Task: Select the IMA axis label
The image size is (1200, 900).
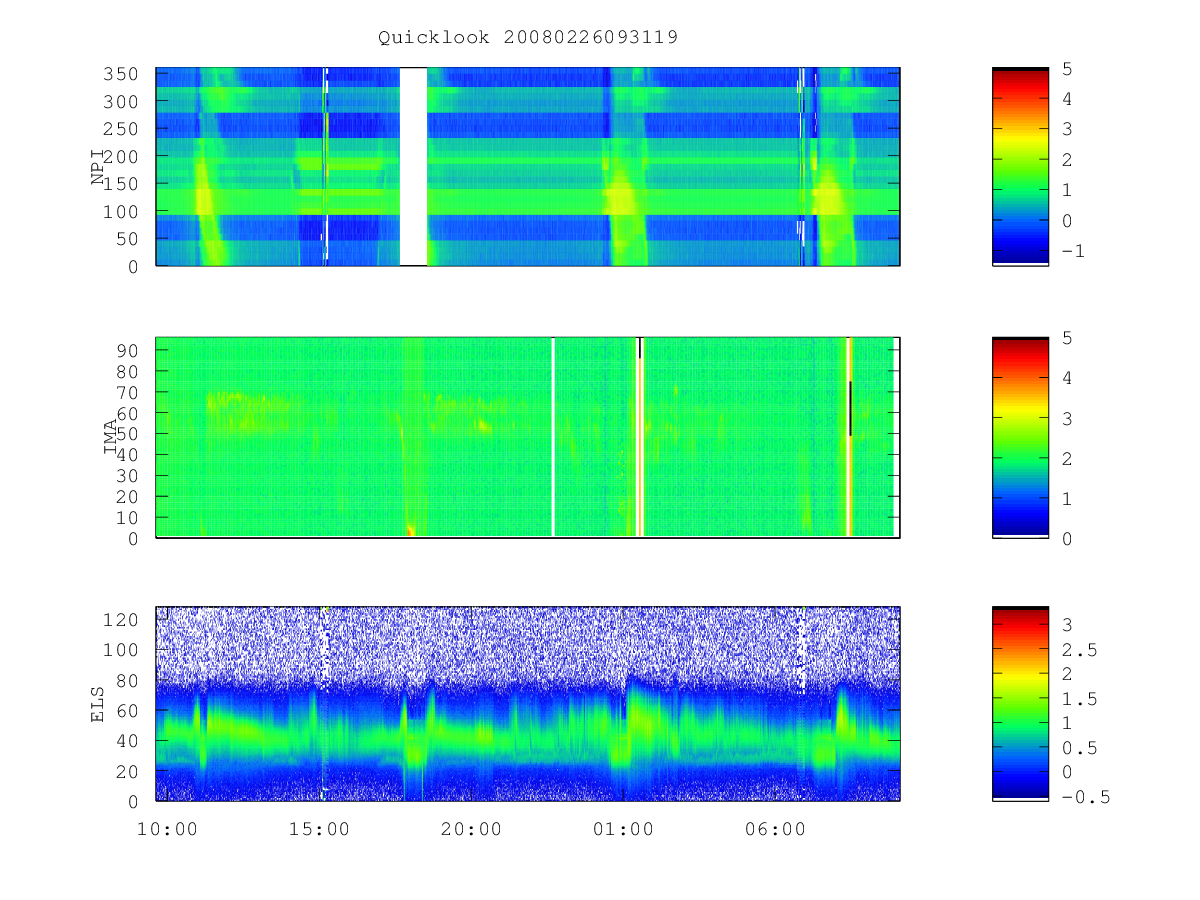Action: coord(110,437)
